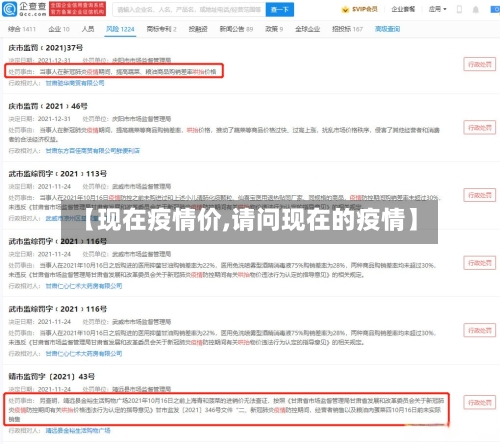Click the penalty reason text of record 46号
The width and height of the screenshot is (500, 444).
coord(224,134)
